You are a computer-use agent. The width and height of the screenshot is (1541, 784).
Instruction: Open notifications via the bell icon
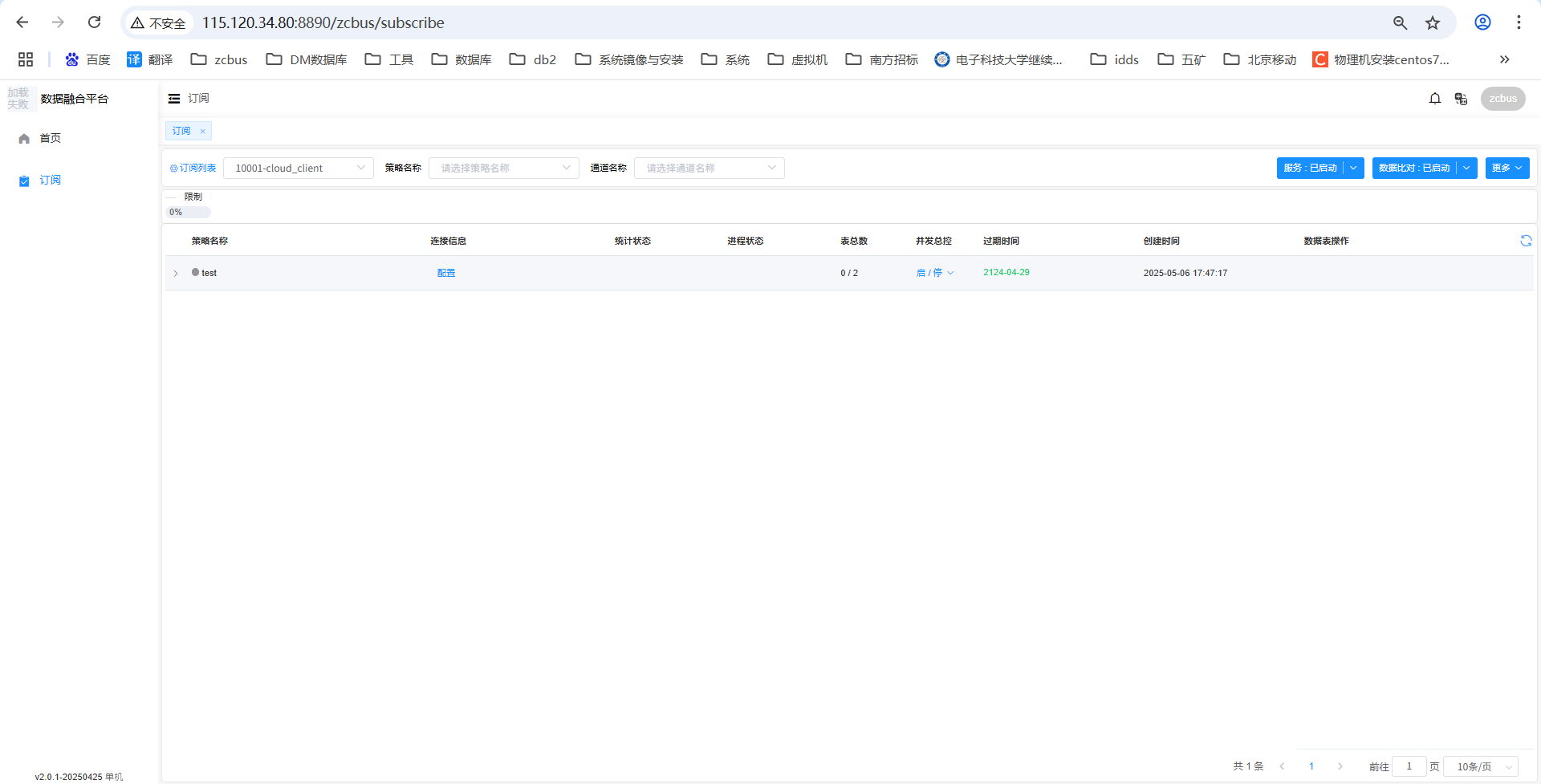(x=1434, y=99)
